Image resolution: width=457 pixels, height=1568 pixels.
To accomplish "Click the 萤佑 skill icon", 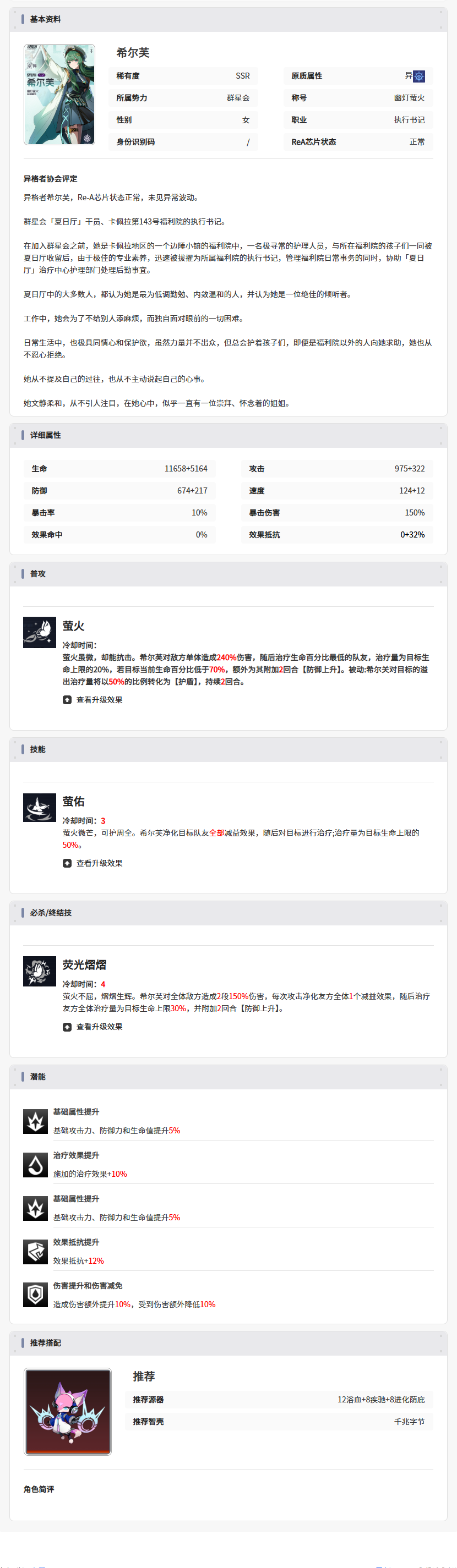I will click(x=40, y=807).
